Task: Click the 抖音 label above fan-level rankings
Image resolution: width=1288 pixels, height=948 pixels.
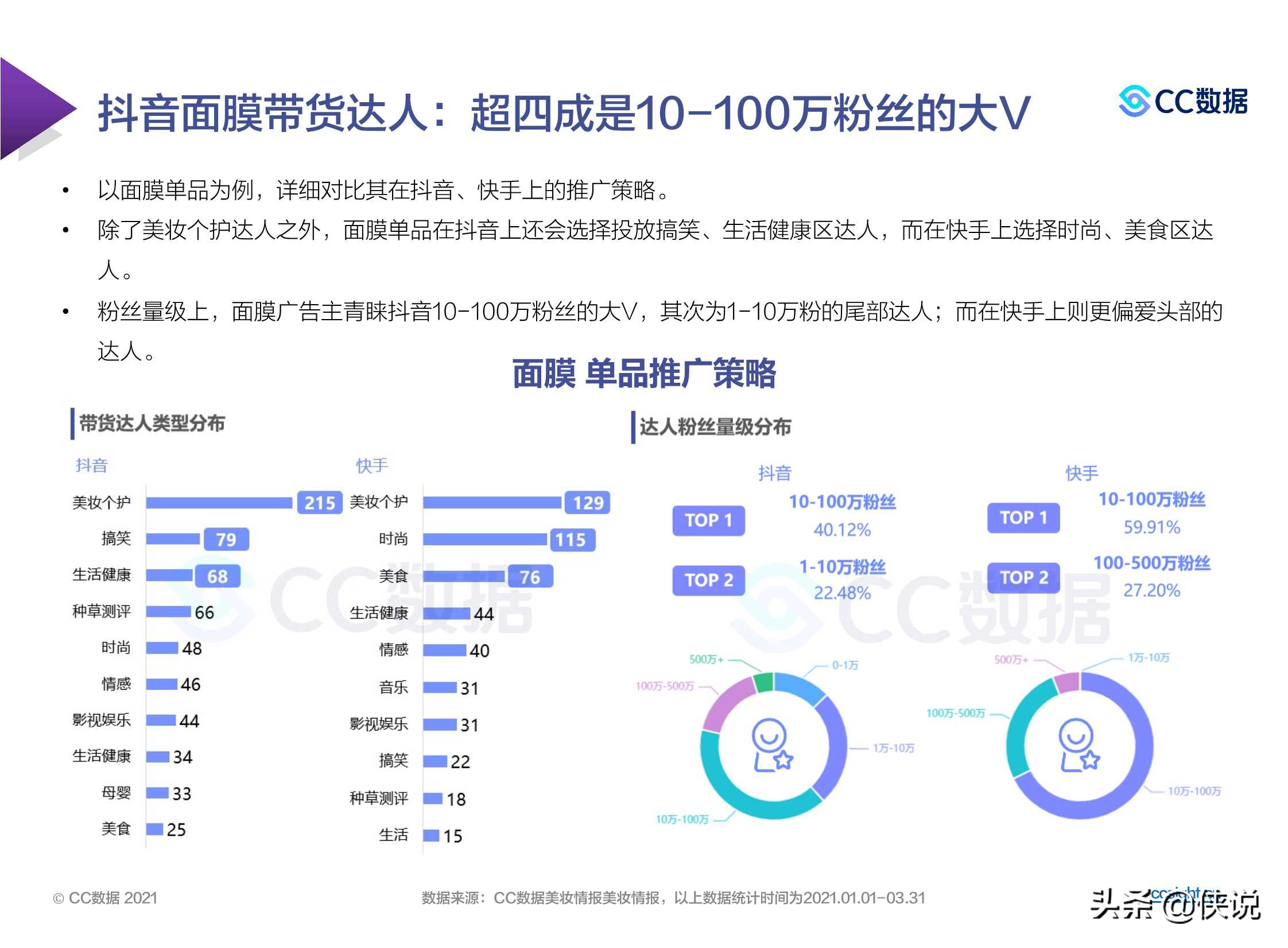Action: (775, 473)
